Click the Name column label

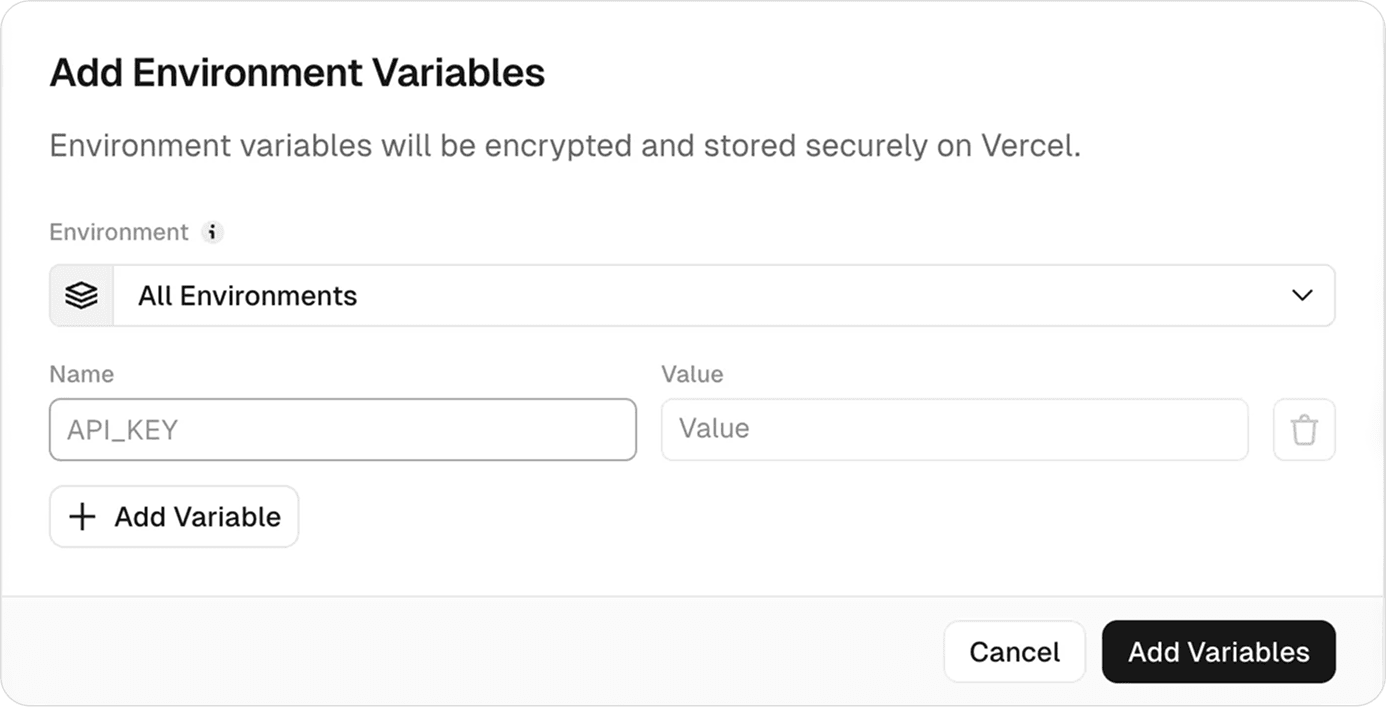coord(81,374)
